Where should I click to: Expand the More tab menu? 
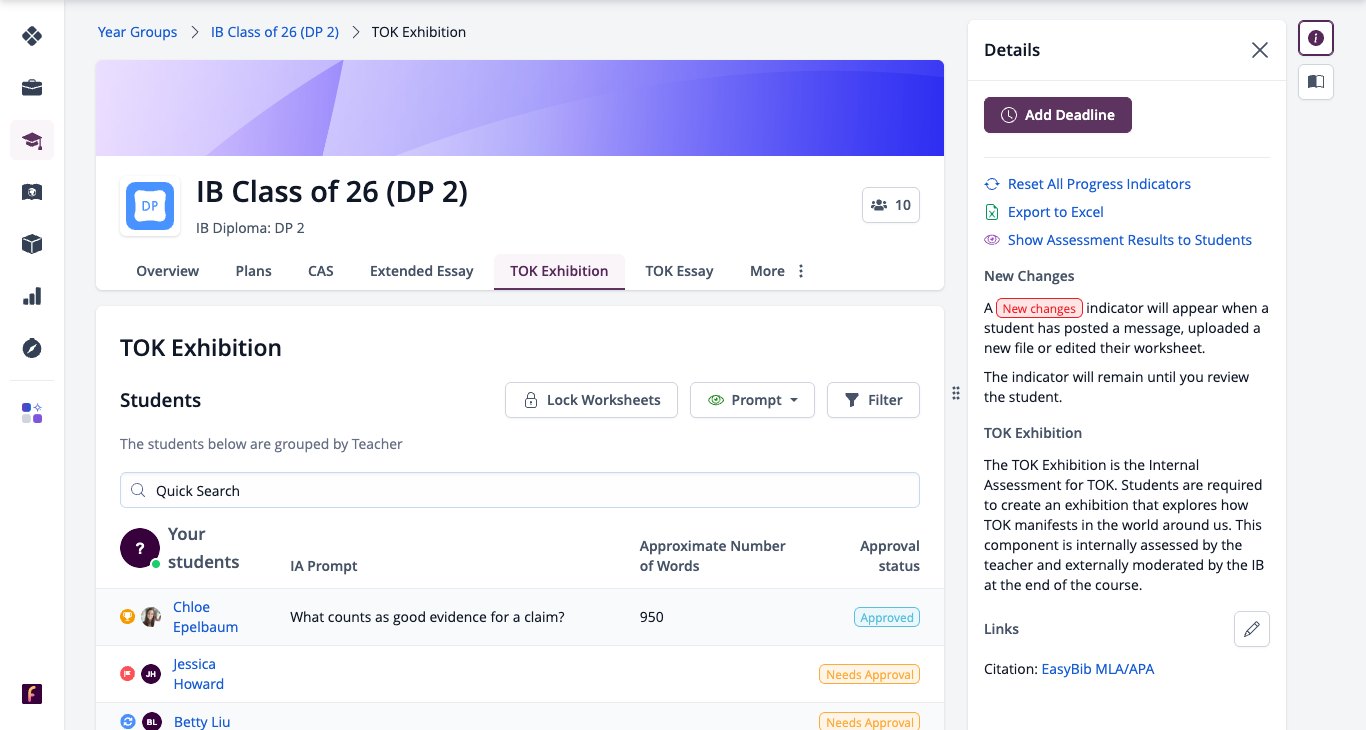tap(777, 271)
